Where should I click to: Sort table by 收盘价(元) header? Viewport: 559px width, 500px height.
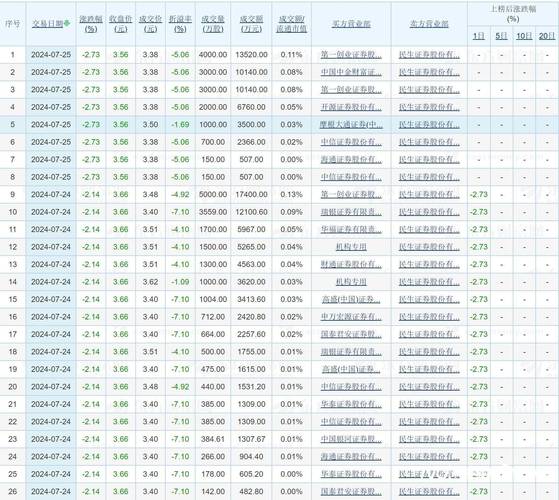tap(120, 24)
